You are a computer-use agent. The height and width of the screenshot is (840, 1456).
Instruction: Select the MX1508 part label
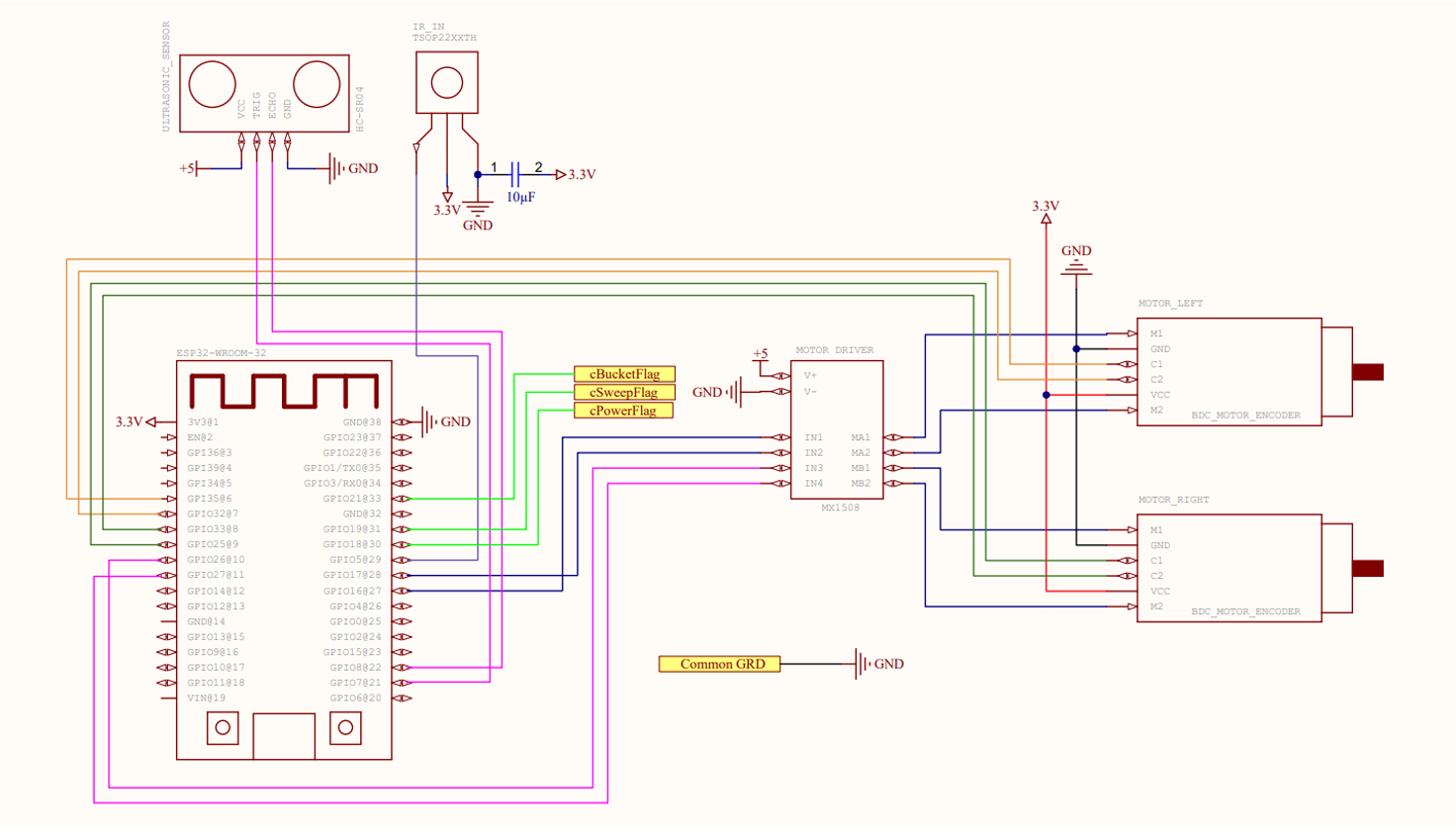pyautogui.click(x=841, y=508)
